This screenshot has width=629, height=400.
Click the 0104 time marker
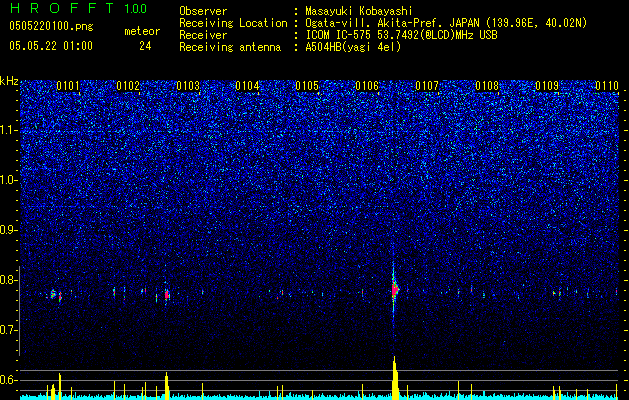[247, 86]
